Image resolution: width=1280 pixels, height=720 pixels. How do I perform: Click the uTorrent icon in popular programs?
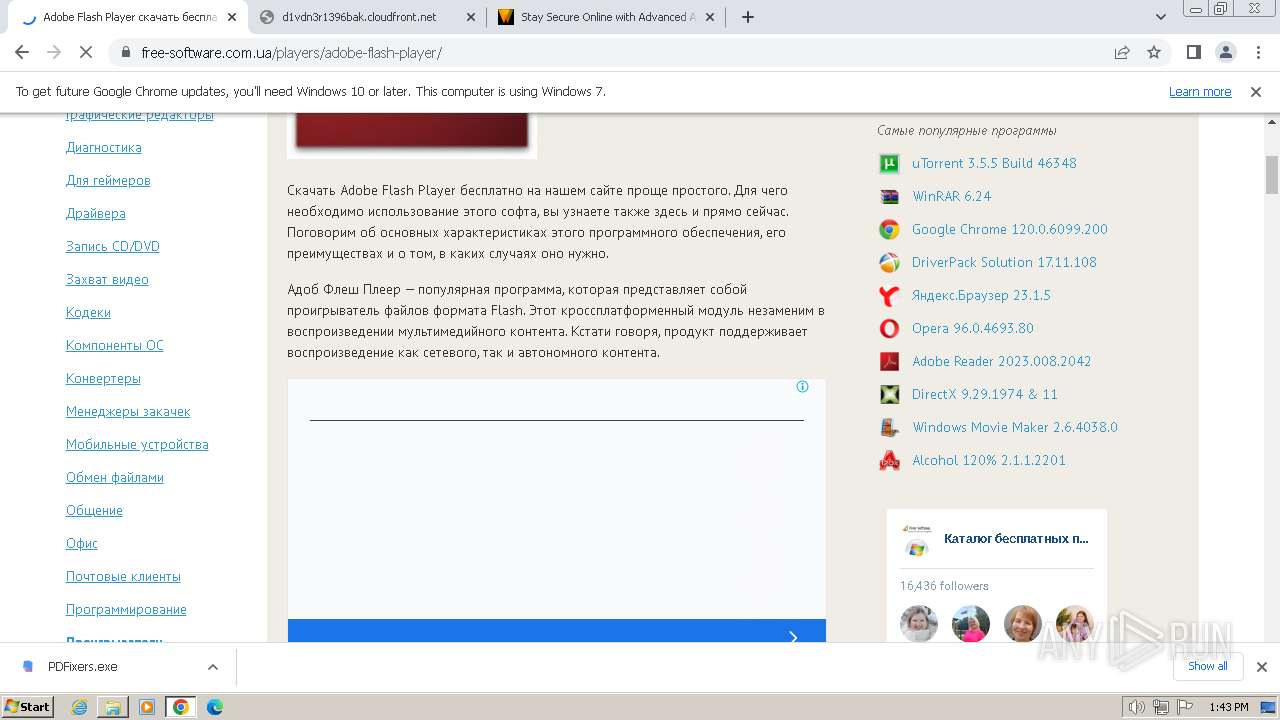pos(889,164)
